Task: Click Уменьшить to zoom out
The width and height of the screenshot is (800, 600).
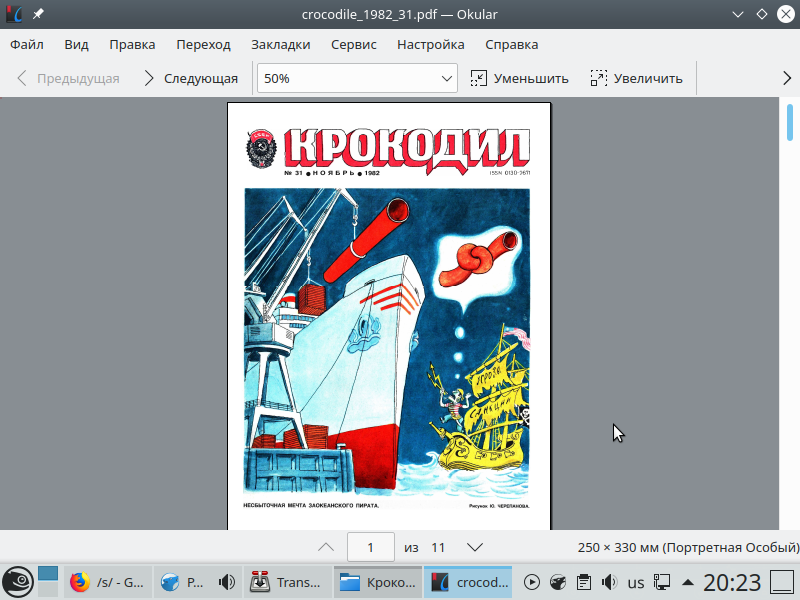Action: [519, 78]
